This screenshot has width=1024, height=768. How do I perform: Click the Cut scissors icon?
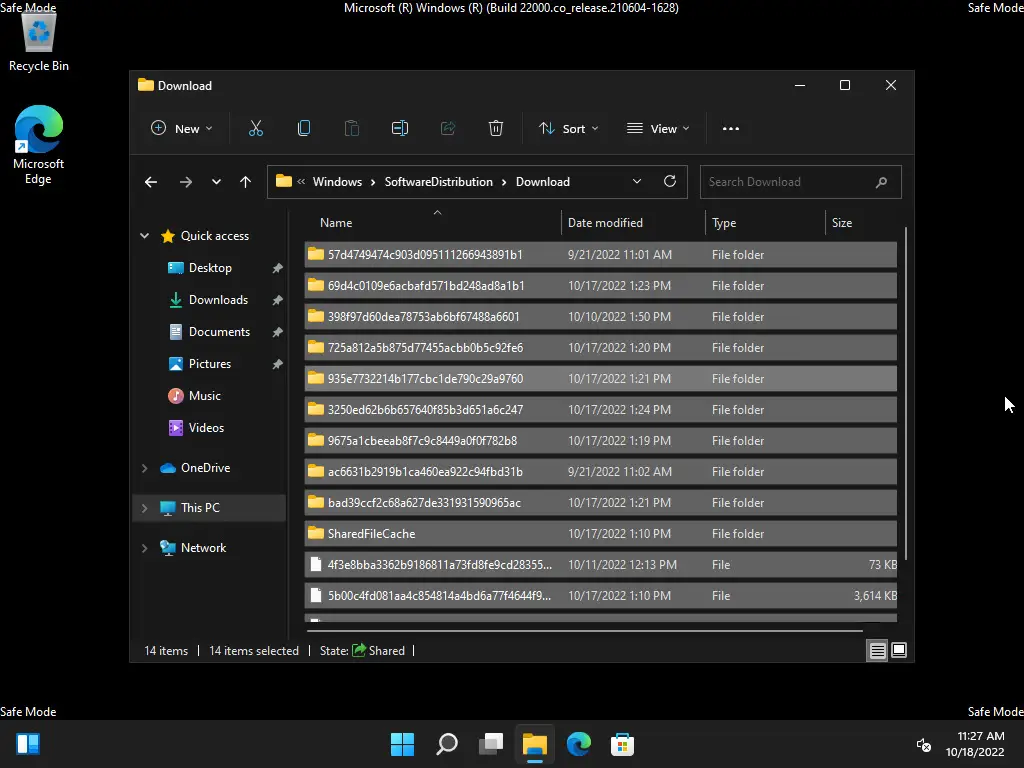point(255,129)
